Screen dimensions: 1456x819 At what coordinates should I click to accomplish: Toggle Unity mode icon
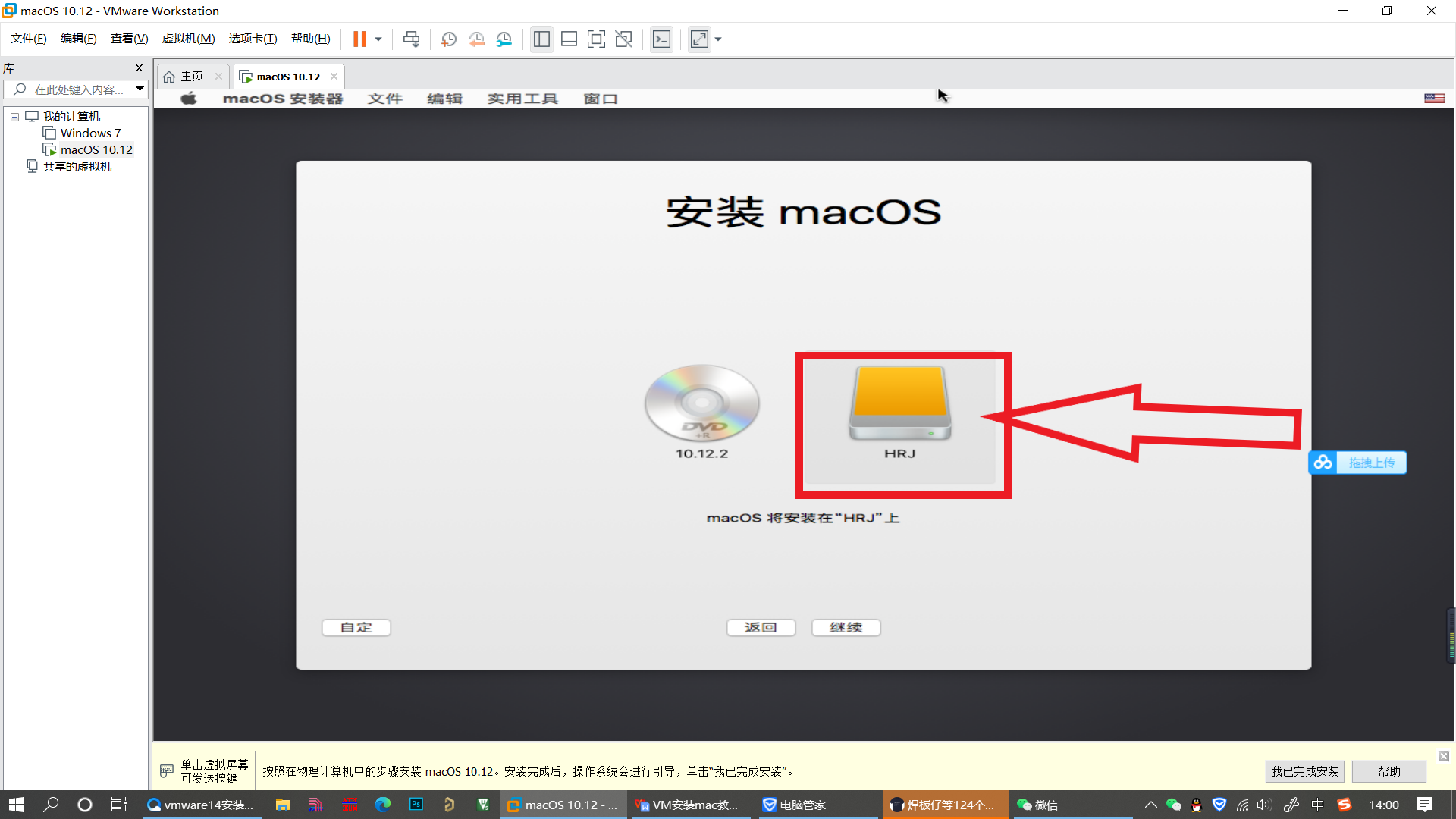[623, 39]
